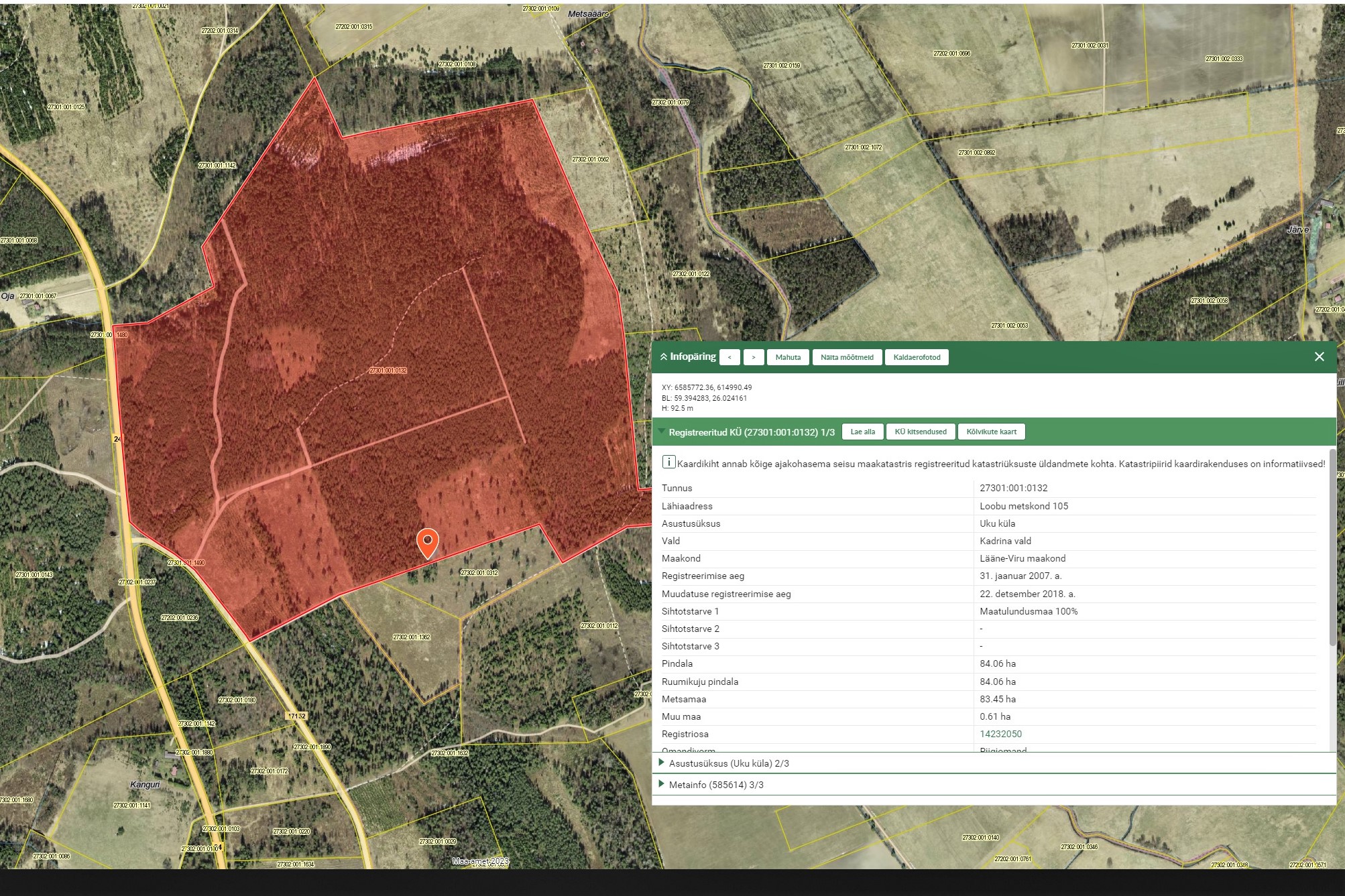
Task: Open Registriosa link 14232050
Action: [x=1000, y=734]
